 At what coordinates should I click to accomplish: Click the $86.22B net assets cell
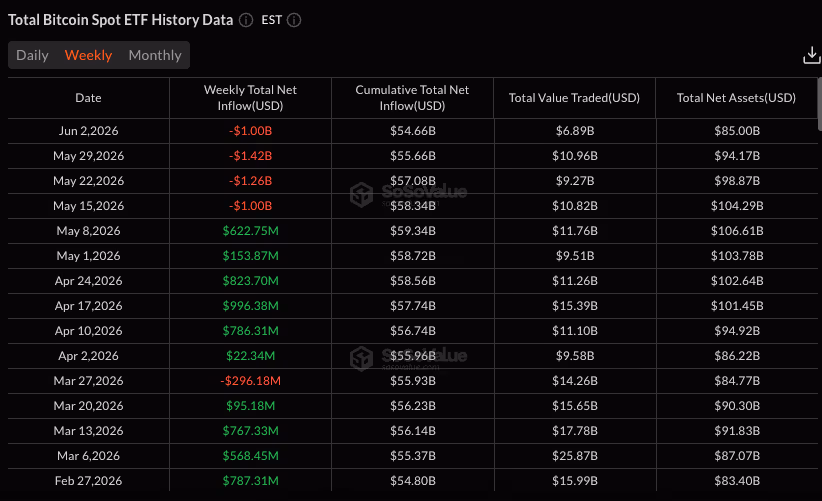737,356
